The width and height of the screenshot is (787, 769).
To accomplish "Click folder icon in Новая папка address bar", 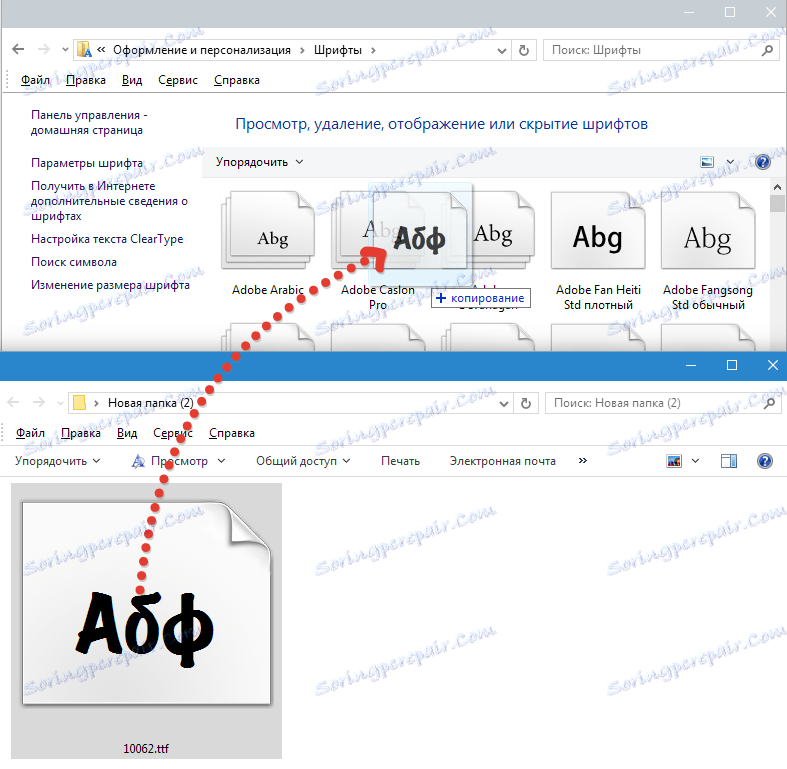I will coord(79,403).
